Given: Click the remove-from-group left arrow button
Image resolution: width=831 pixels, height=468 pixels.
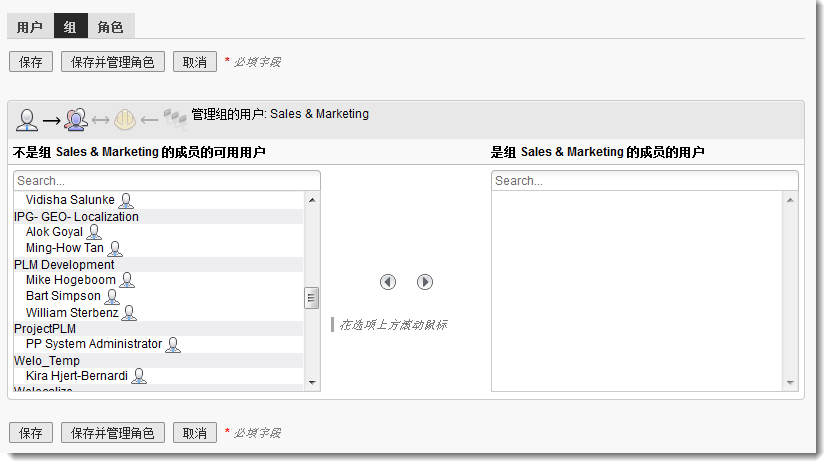Looking at the screenshot, I should click(388, 282).
